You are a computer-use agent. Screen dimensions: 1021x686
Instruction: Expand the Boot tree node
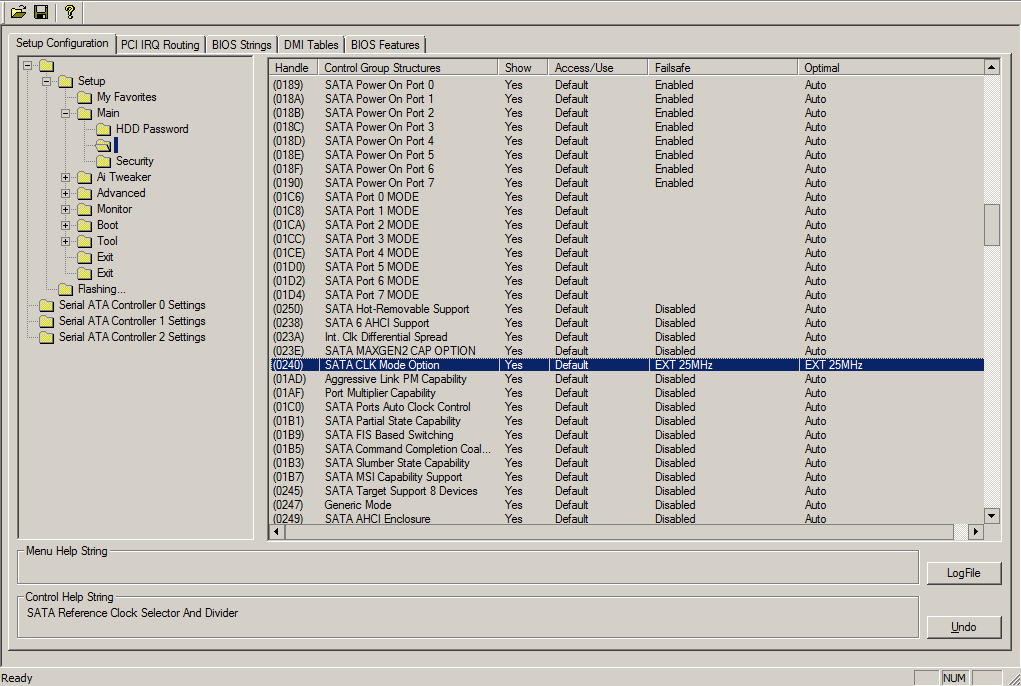click(x=66, y=225)
